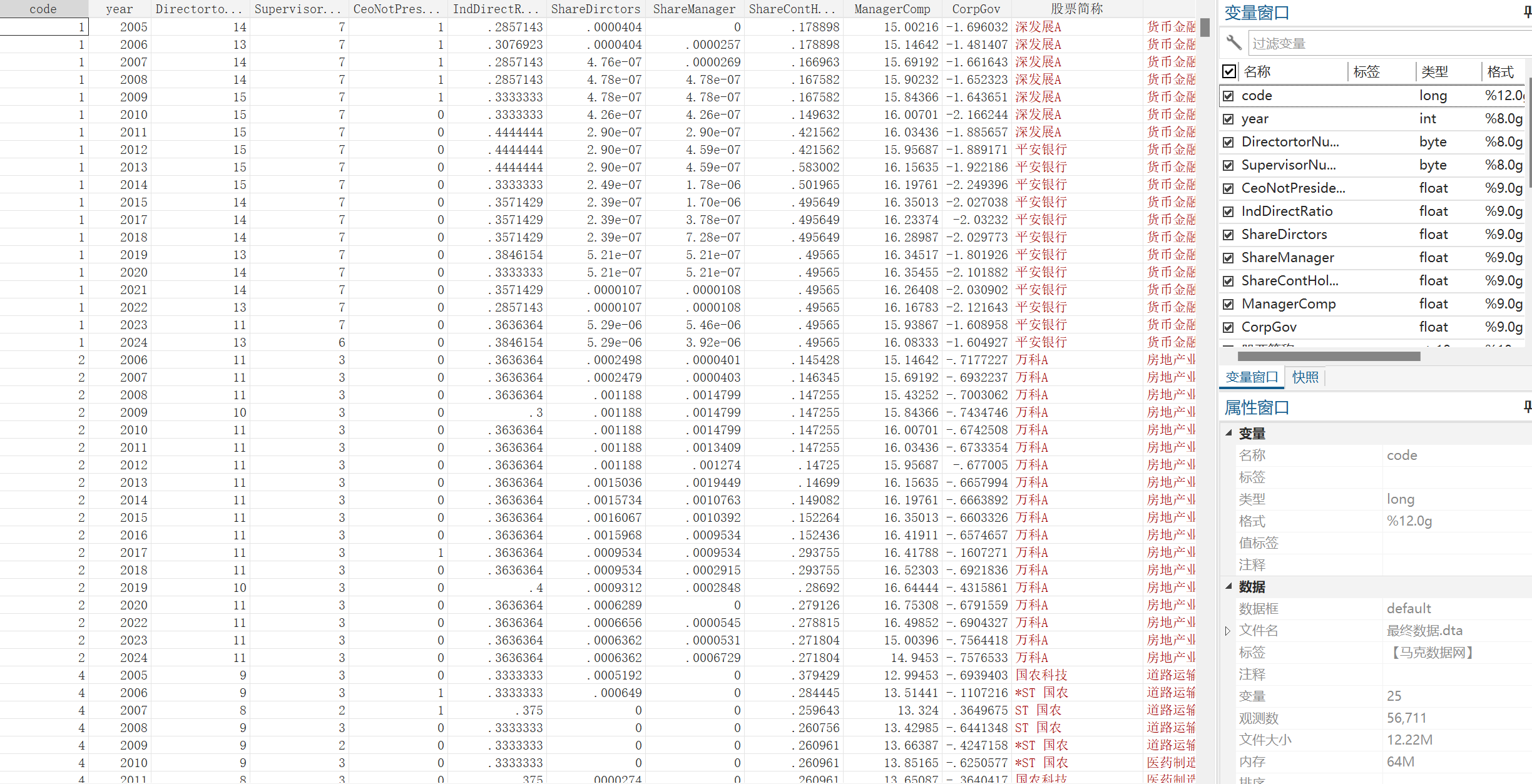Image resolution: width=1532 pixels, height=784 pixels.
Task: Expand the 文件名 property row
Action: pyautogui.click(x=1228, y=631)
